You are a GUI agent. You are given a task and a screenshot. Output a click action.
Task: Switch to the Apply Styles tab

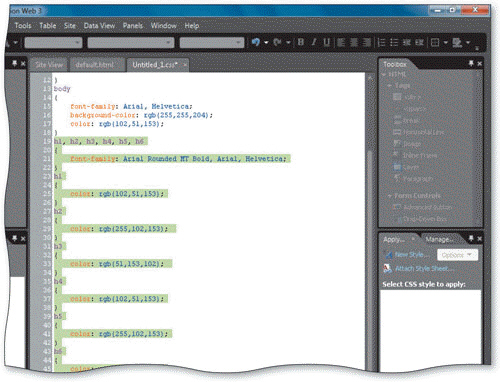click(x=394, y=239)
